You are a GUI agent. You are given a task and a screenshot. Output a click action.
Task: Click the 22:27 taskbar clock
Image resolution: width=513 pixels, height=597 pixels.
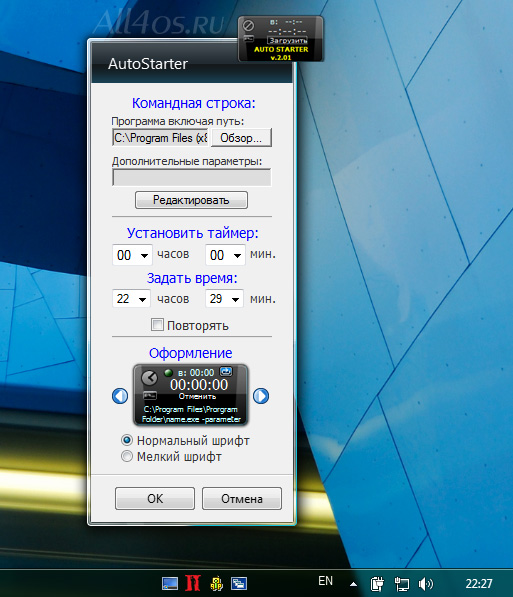click(479, 583)
